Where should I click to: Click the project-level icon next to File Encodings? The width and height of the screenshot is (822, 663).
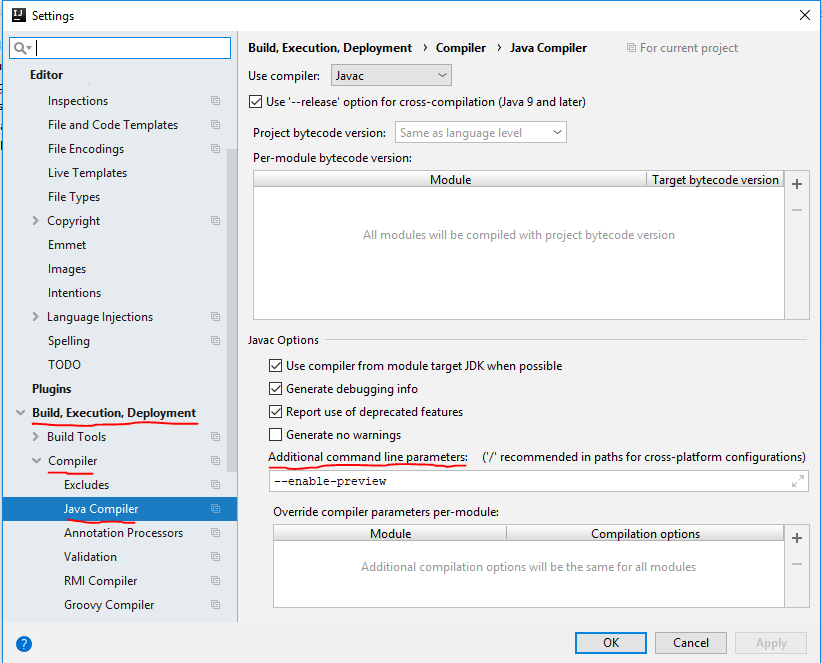tap(215, 149)
